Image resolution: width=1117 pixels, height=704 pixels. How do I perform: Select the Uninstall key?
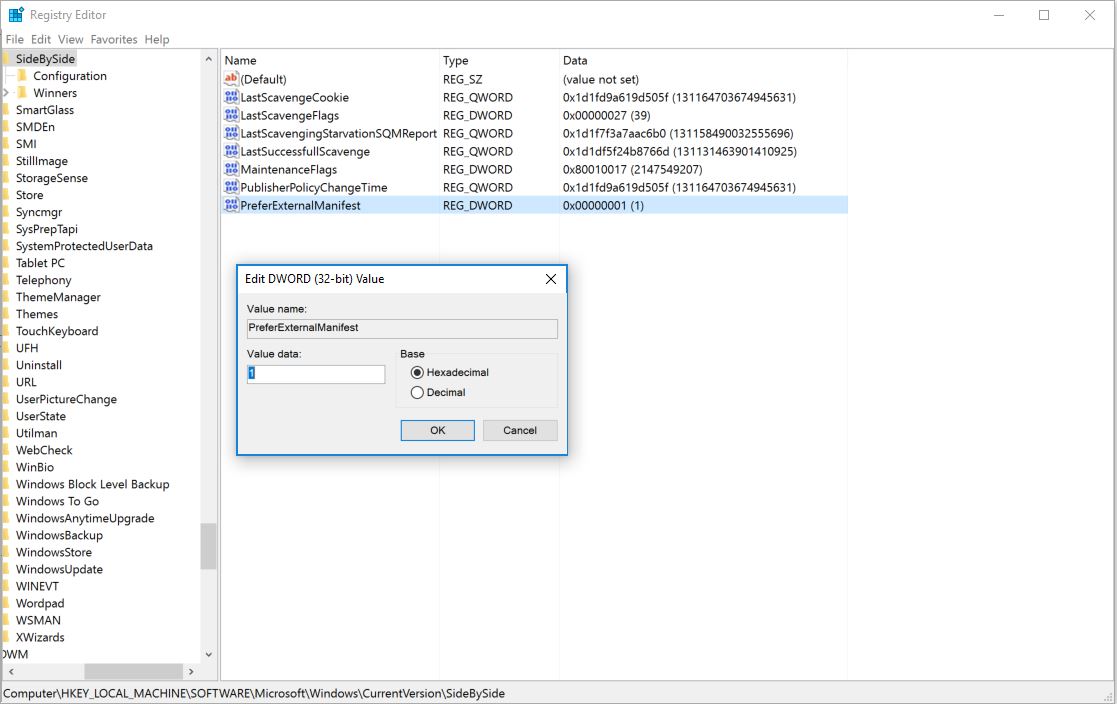click(x=39, y=365)
